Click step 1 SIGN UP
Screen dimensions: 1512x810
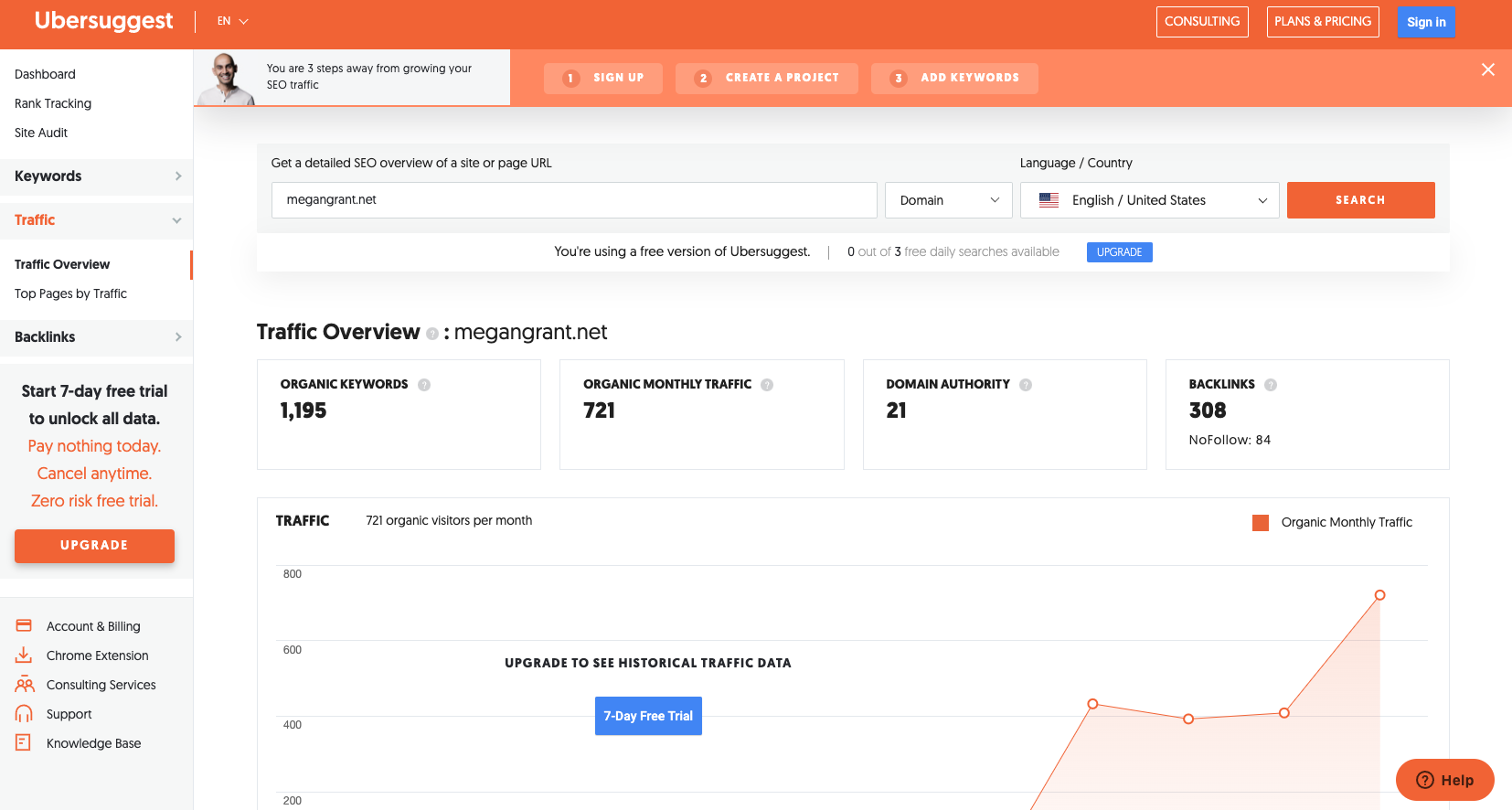(603, 79)
